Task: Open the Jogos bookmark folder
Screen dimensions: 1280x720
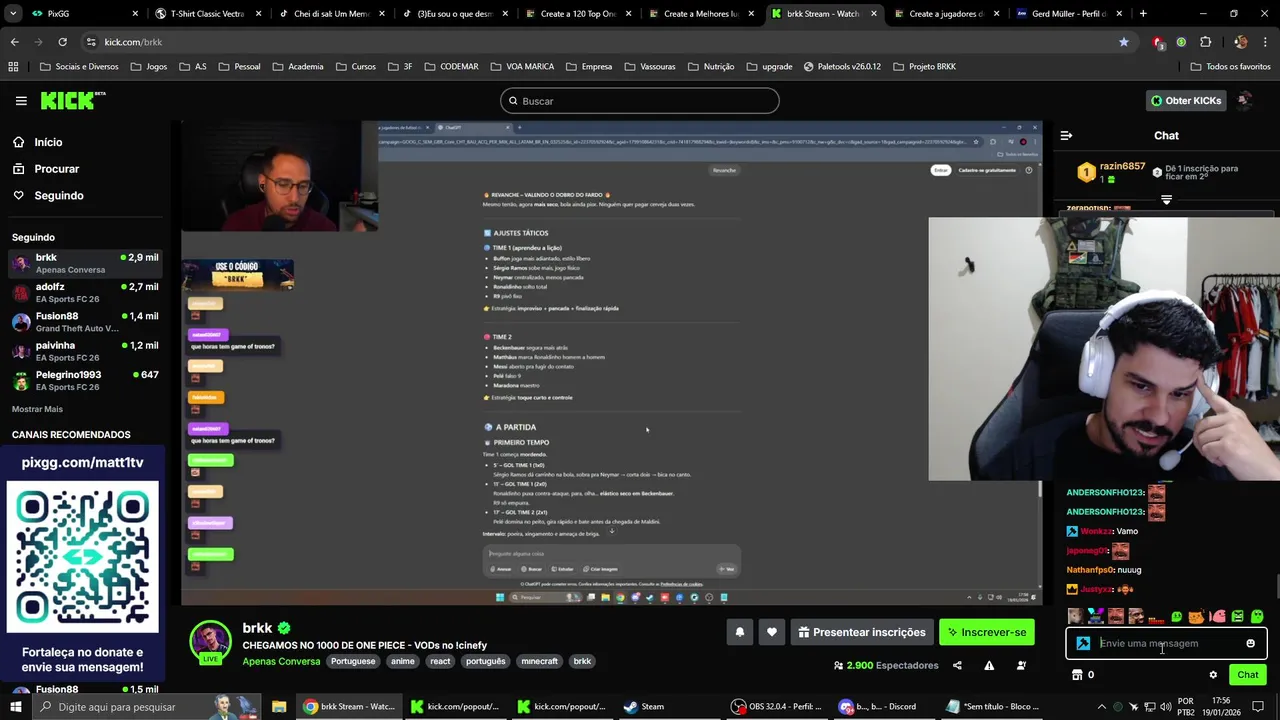Action: (x=148, y=67)
